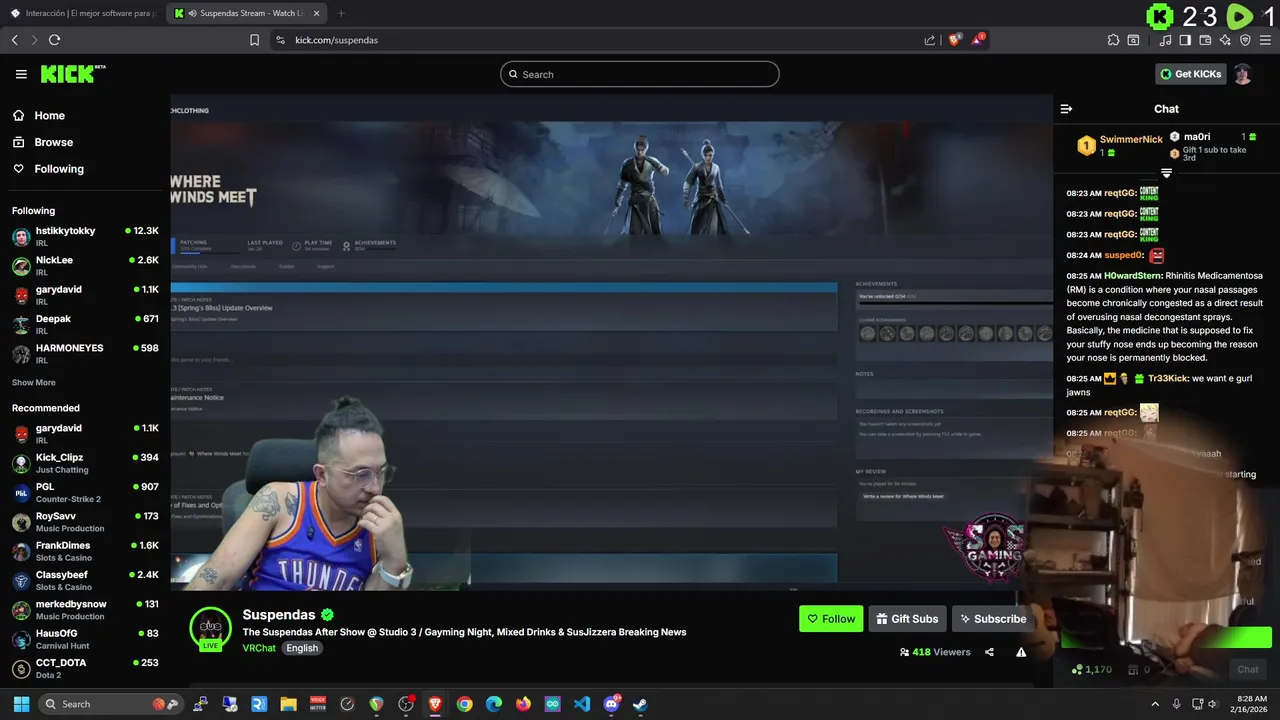Open Steam from the taskbar
The height and width of the screenshot is (720, 1280).
click(640, 704)
